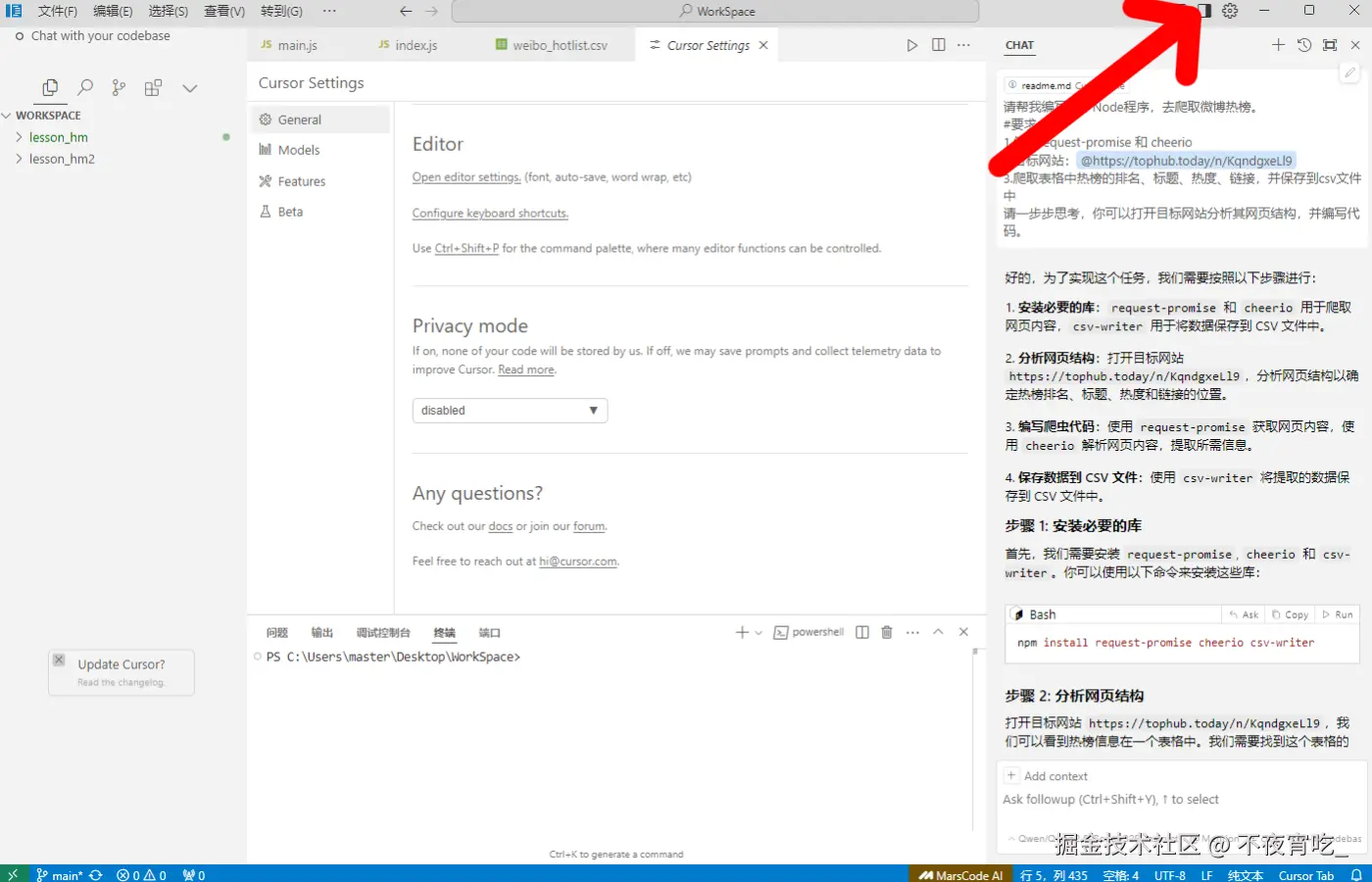Image resolution: width=1372 pixels, height=882 pixels.
Task: Close the Cursor Settings tab
Action: (x=763, y=45)
